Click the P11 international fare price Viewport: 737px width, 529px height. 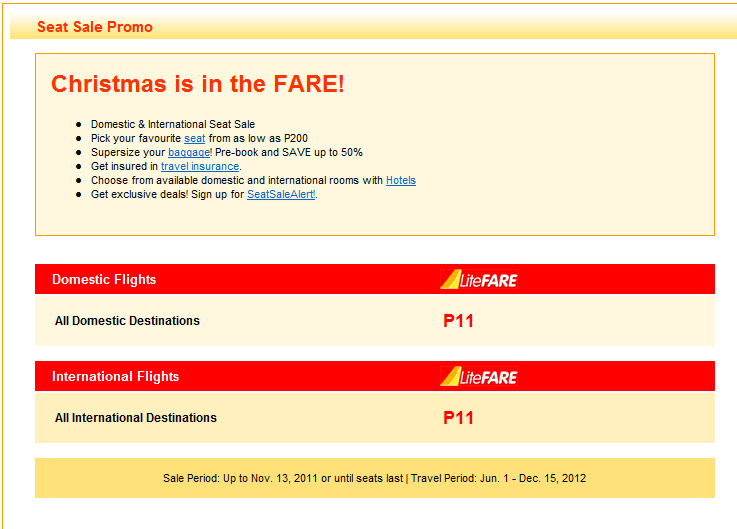pos(458,418)
